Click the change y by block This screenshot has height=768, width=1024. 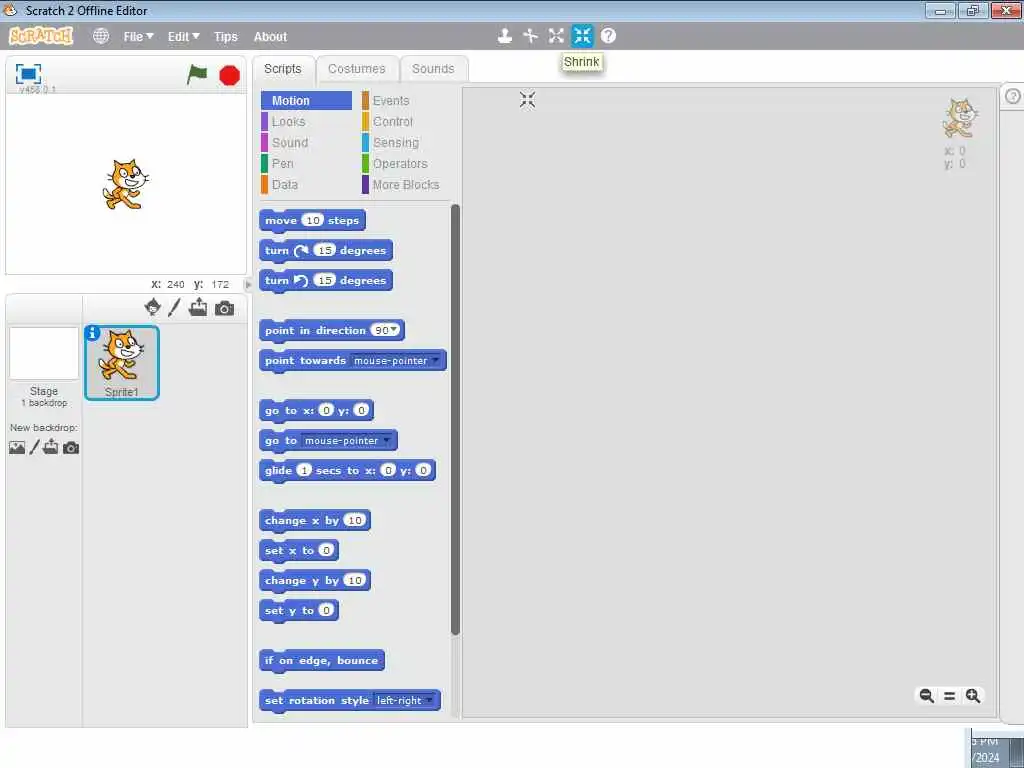pyautogui.click(x=315, y=581)
